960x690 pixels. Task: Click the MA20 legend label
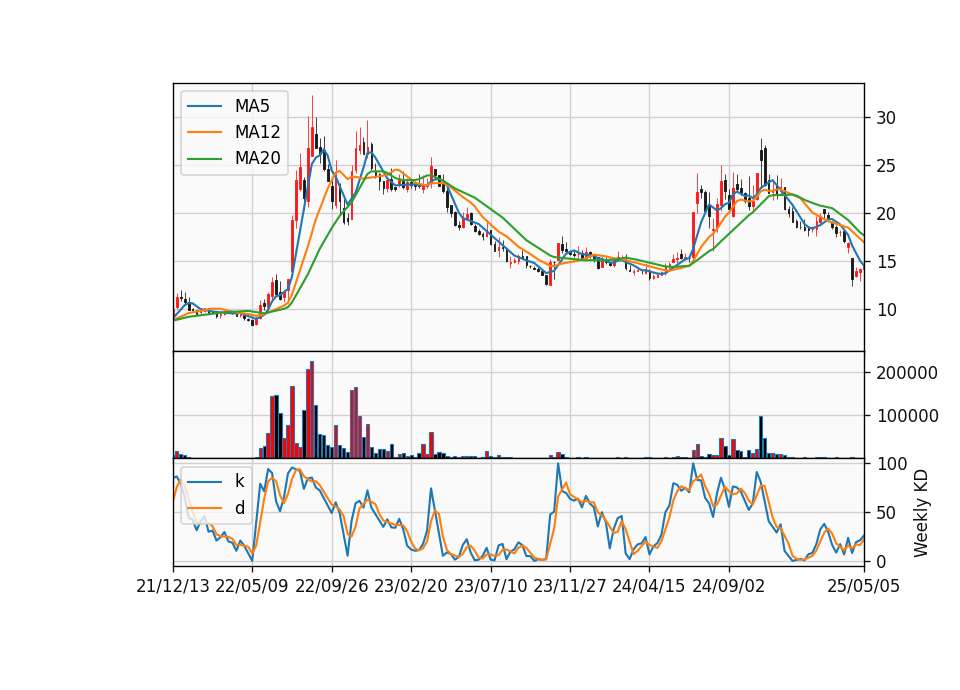[257, 158]
